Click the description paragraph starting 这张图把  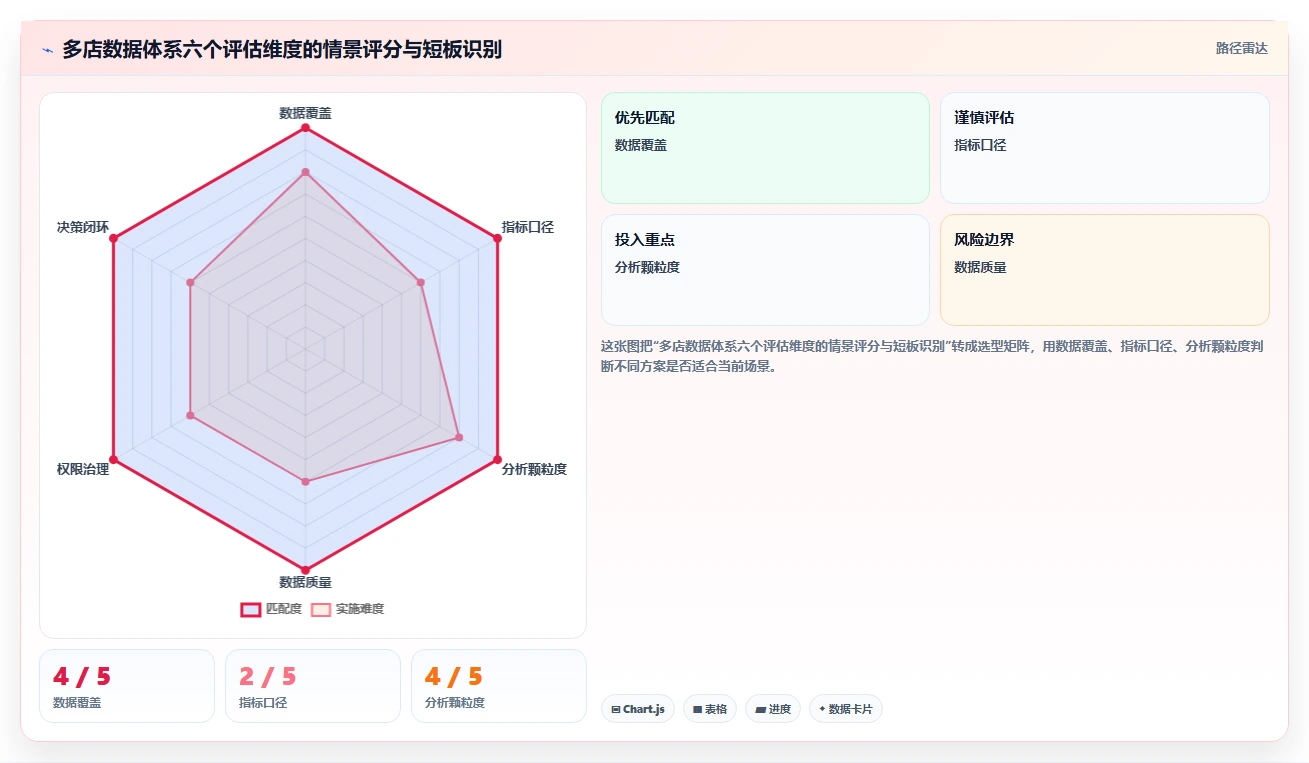[935, 356]
